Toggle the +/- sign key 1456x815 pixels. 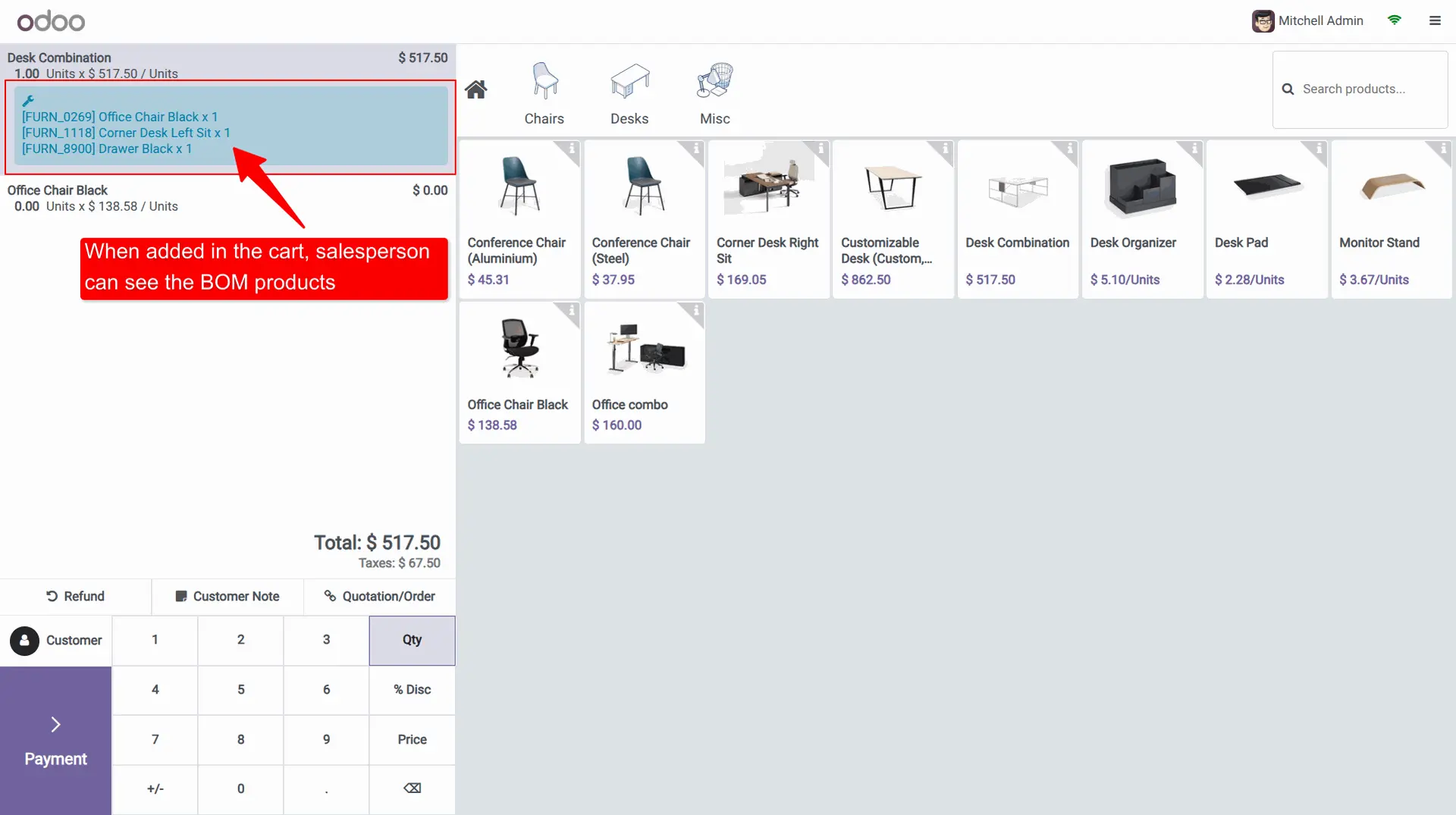click(x=155, y=788)
